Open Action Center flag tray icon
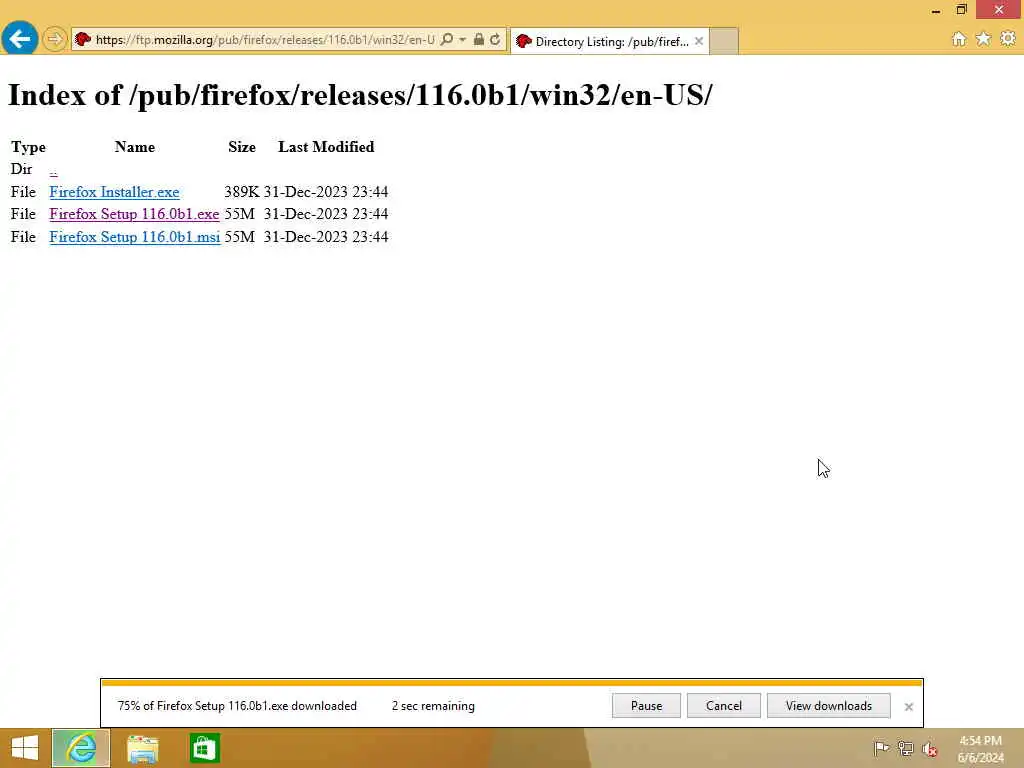The image size is (1024, 768). click(881, 748)
